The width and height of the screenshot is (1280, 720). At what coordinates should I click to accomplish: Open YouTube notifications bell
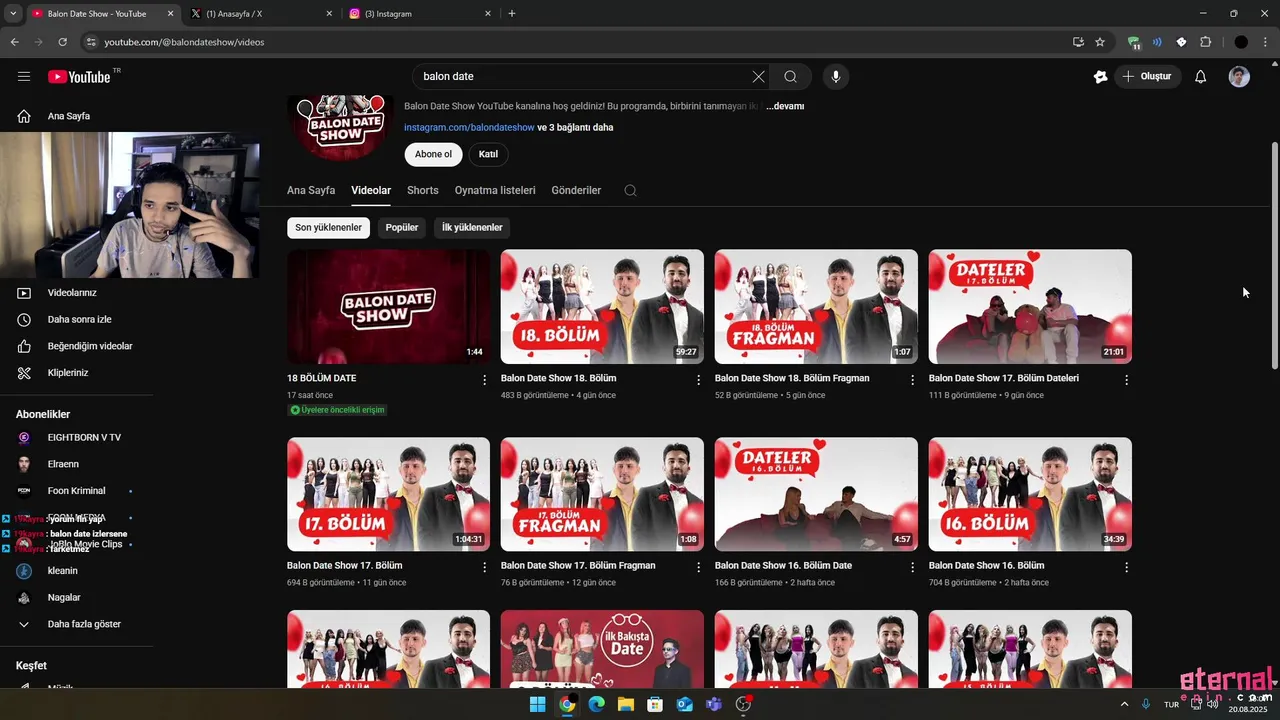pos(1201,76)
